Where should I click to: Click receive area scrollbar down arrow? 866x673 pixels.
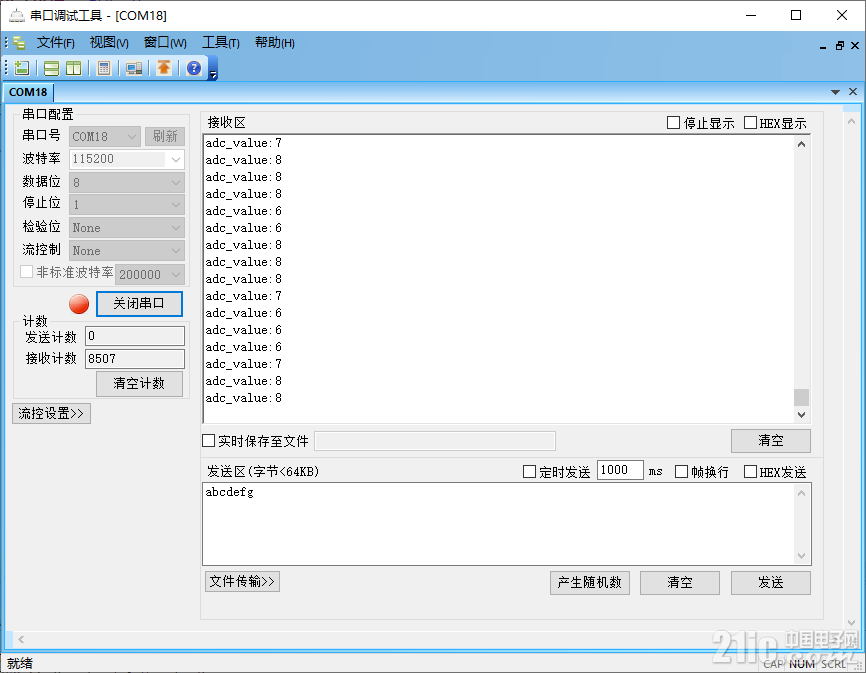click(x=801, y=415)
